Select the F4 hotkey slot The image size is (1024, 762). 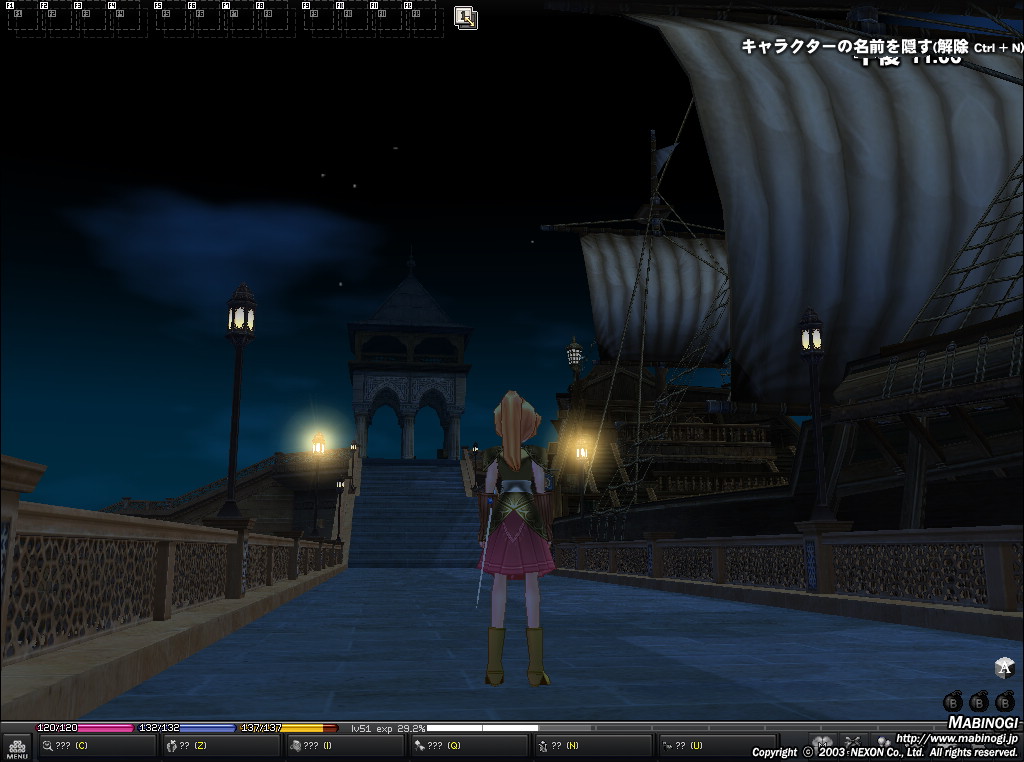point(124,16)
